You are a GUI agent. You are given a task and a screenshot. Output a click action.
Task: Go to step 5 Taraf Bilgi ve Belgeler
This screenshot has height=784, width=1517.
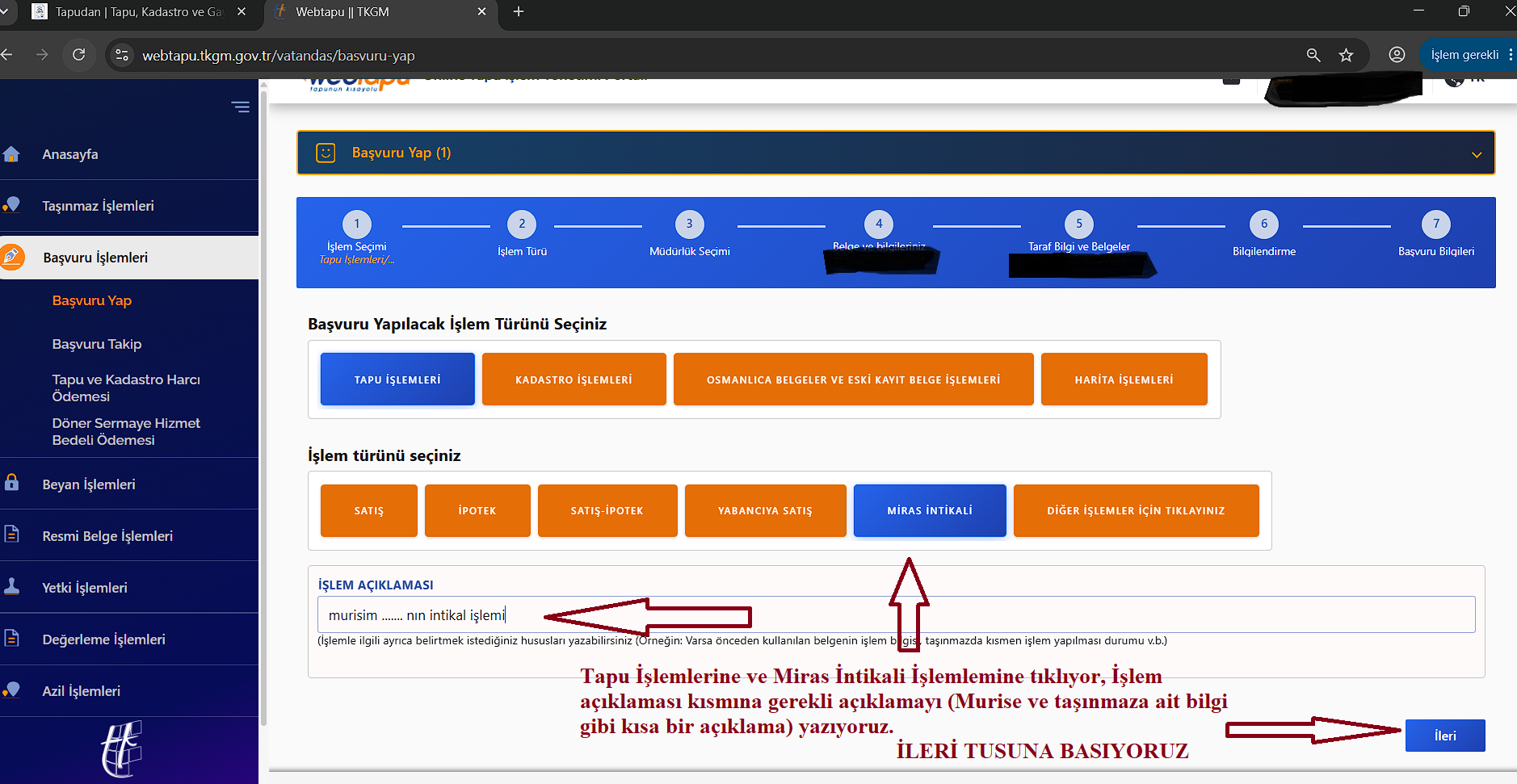click(x=1078, y=233)
